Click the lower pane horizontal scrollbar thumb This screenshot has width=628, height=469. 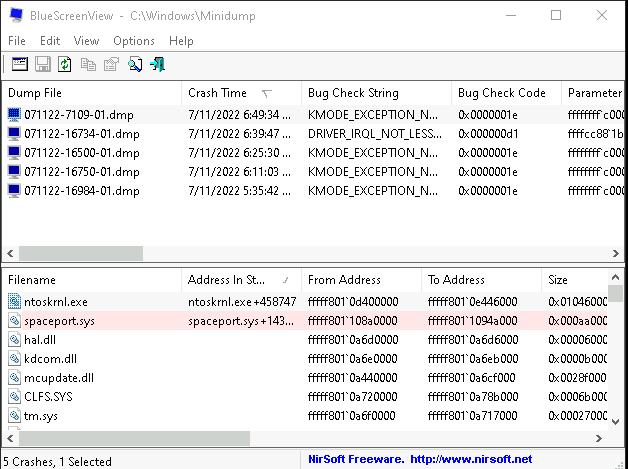pos(135,439)
